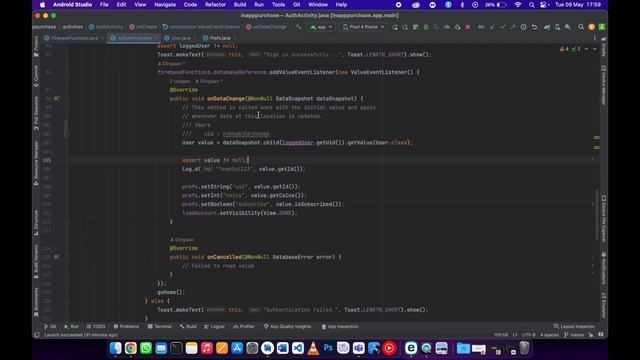Switch to the User.java tab
The image size is (640, 360).
[180, 38]
